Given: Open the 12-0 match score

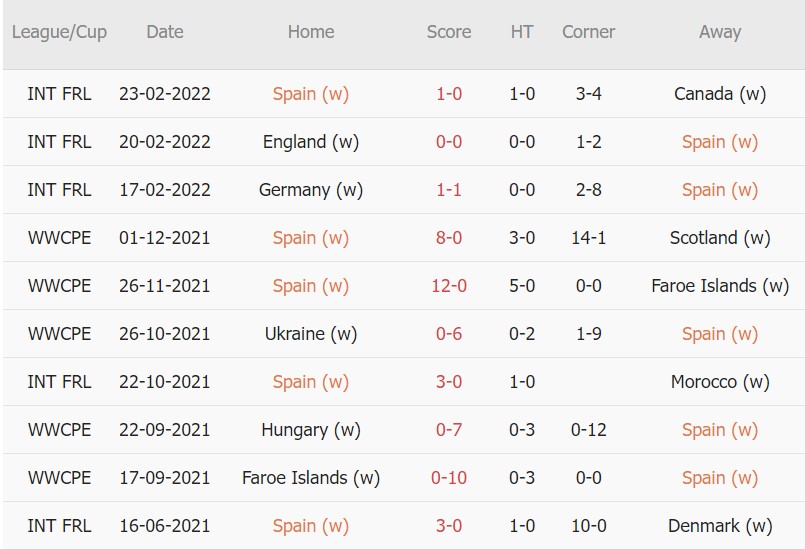Looking at the screenshot, I should (x=448, y=286).
